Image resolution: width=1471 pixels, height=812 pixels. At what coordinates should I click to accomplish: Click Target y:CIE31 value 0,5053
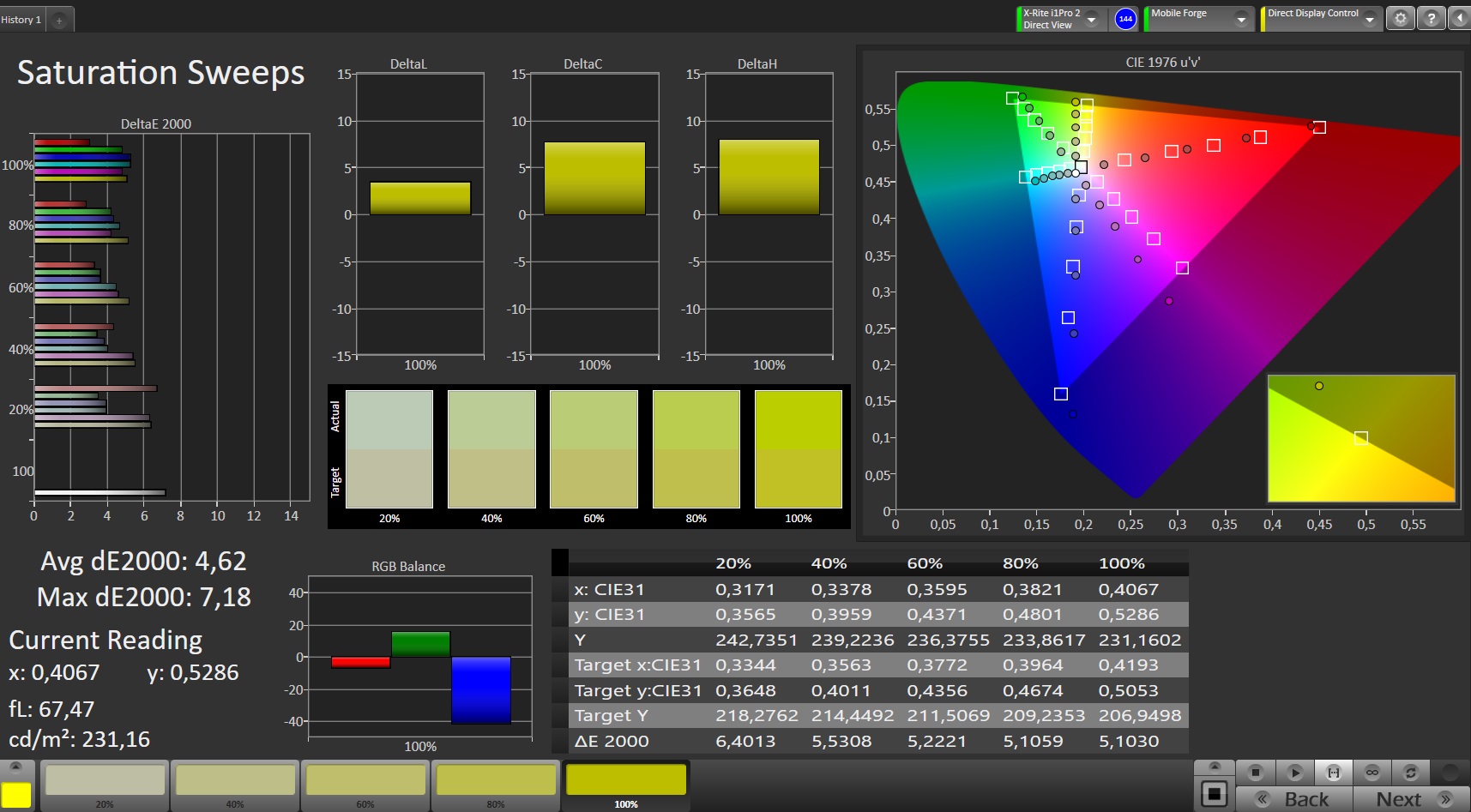(x=1129, y=690)
